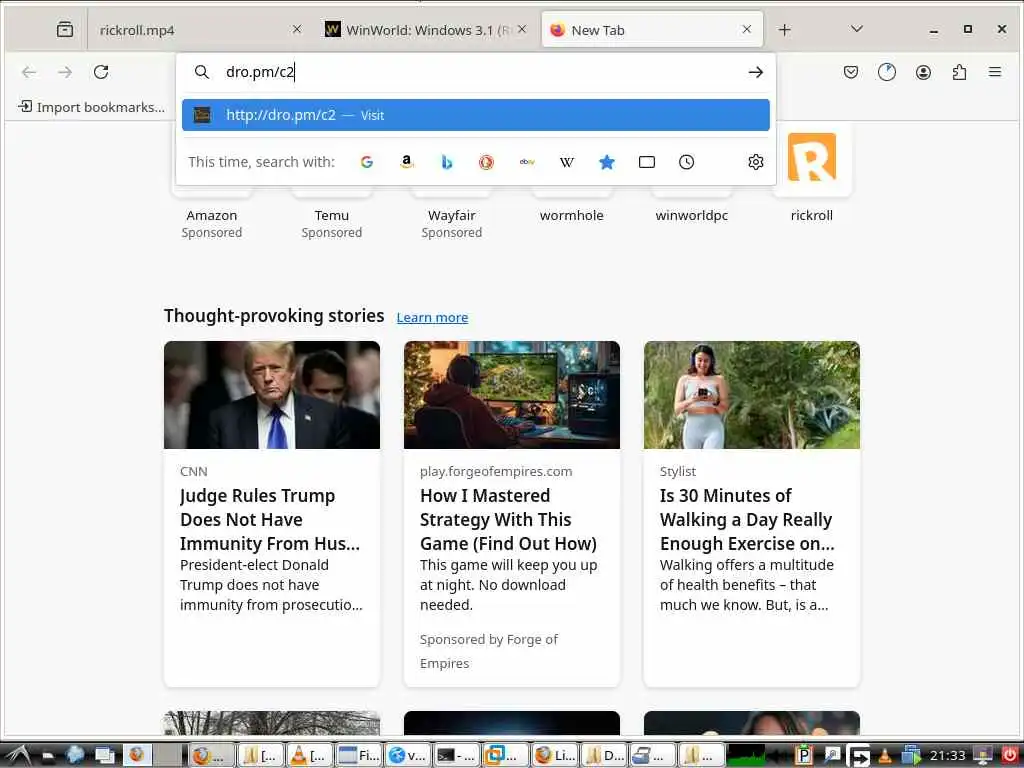Open How I Mastered Strategy headline
This screenshot has width=1024, height=768.
click(508, 520)
